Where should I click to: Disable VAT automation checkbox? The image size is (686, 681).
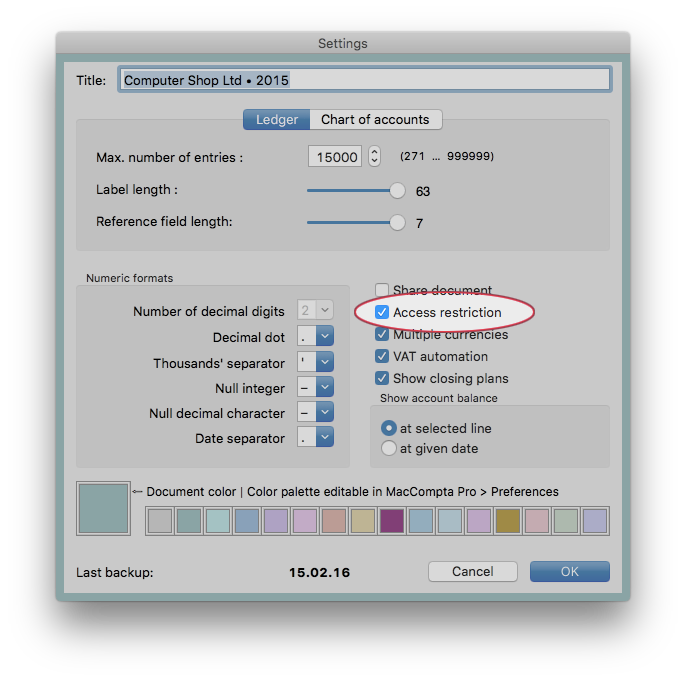pos(382,356)
